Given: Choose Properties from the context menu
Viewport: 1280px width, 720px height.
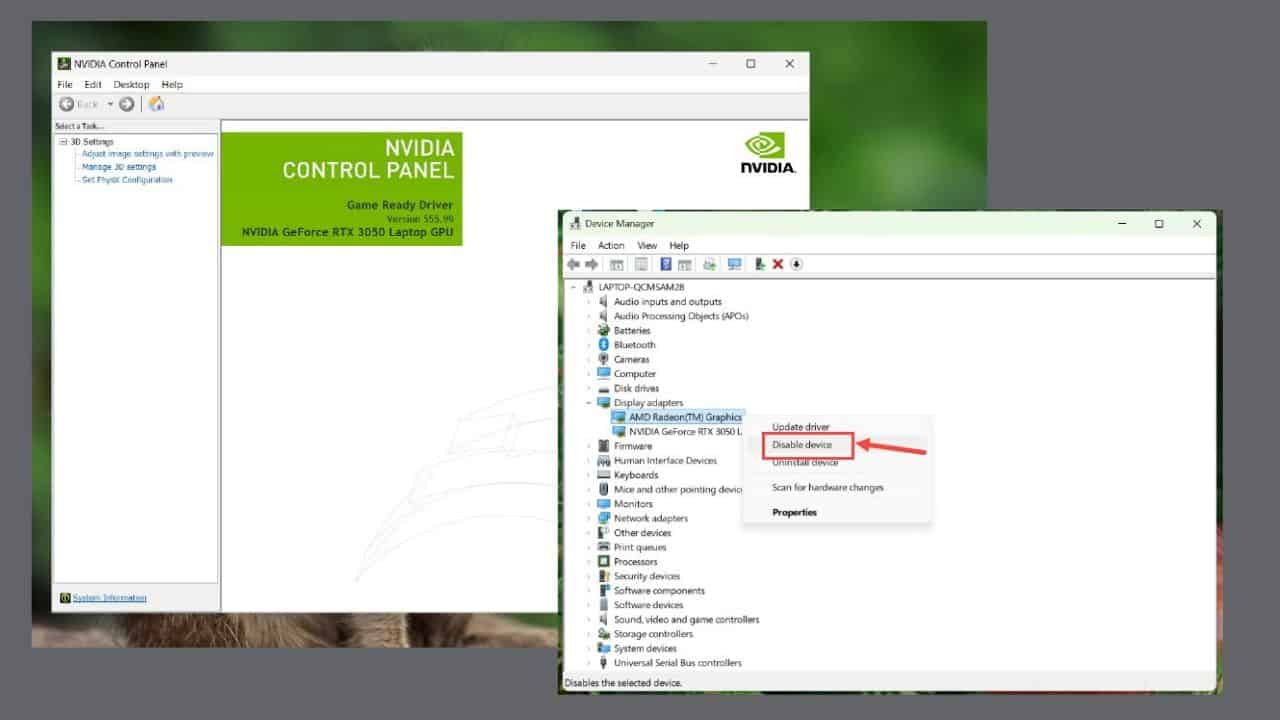Looking at the screenshot, I should tap(794, 512).
